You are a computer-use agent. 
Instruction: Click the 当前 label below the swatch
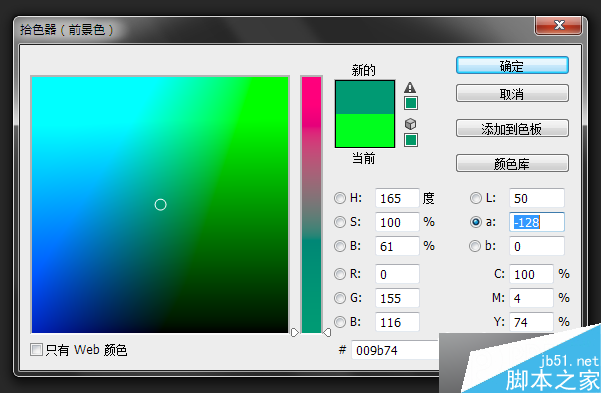(363, 158)
